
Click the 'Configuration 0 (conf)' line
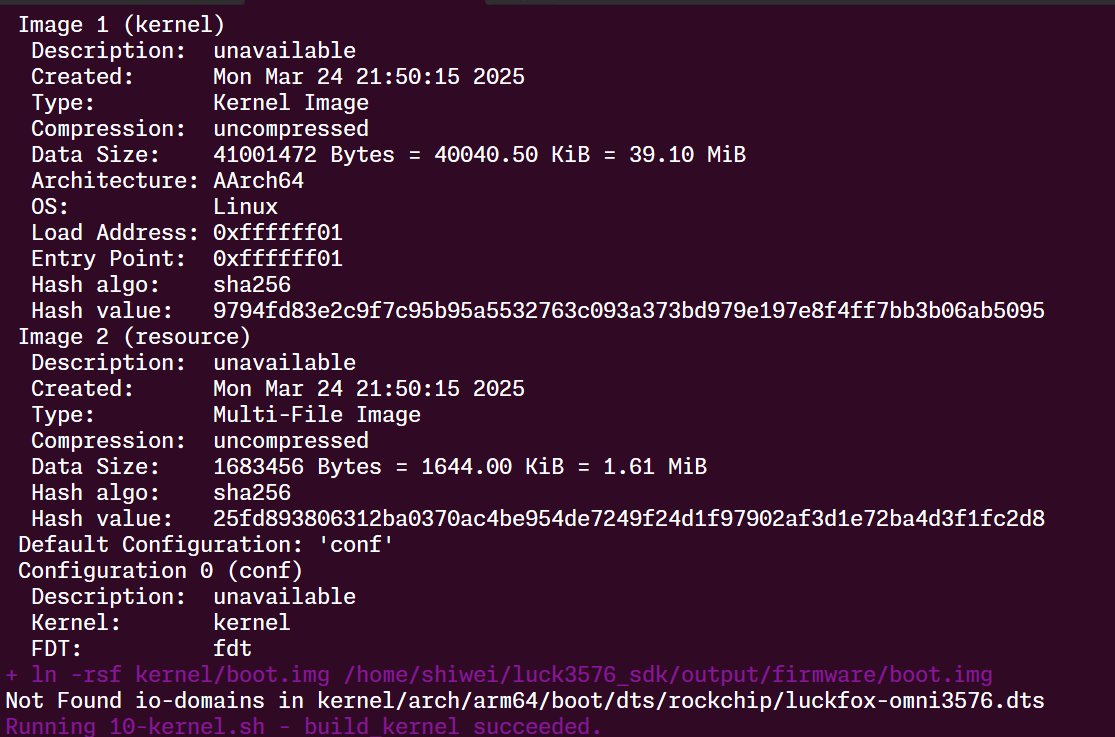click(x=161, y=571)
